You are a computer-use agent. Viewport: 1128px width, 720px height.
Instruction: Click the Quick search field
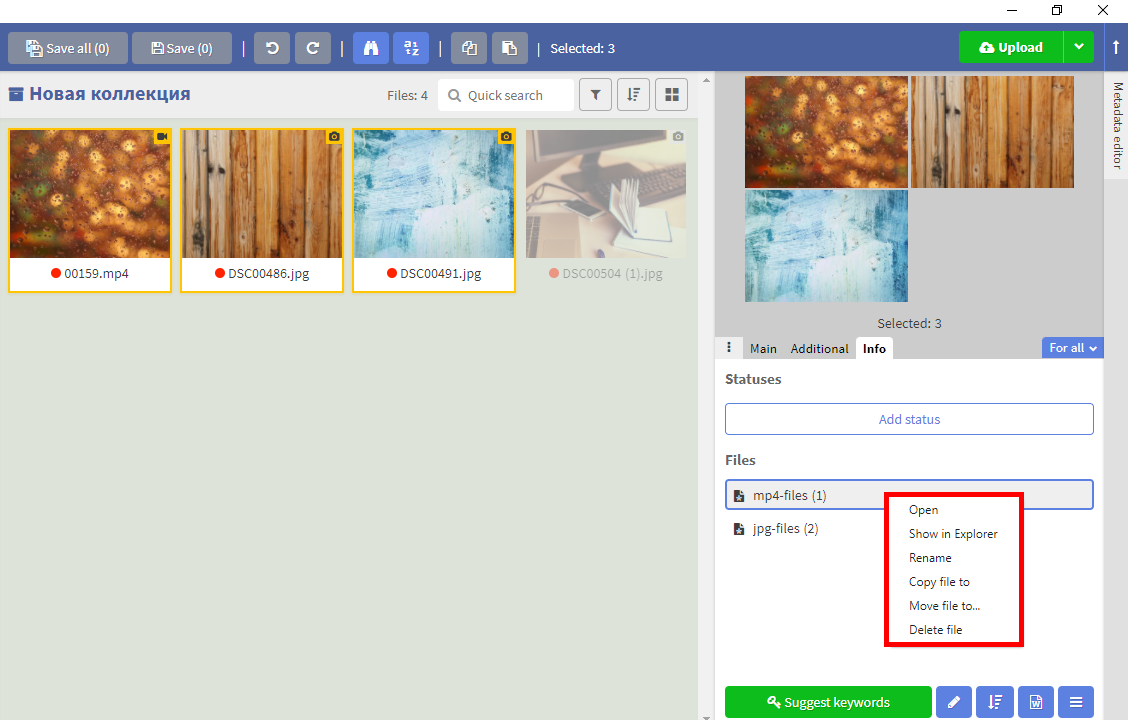point(506,95)
